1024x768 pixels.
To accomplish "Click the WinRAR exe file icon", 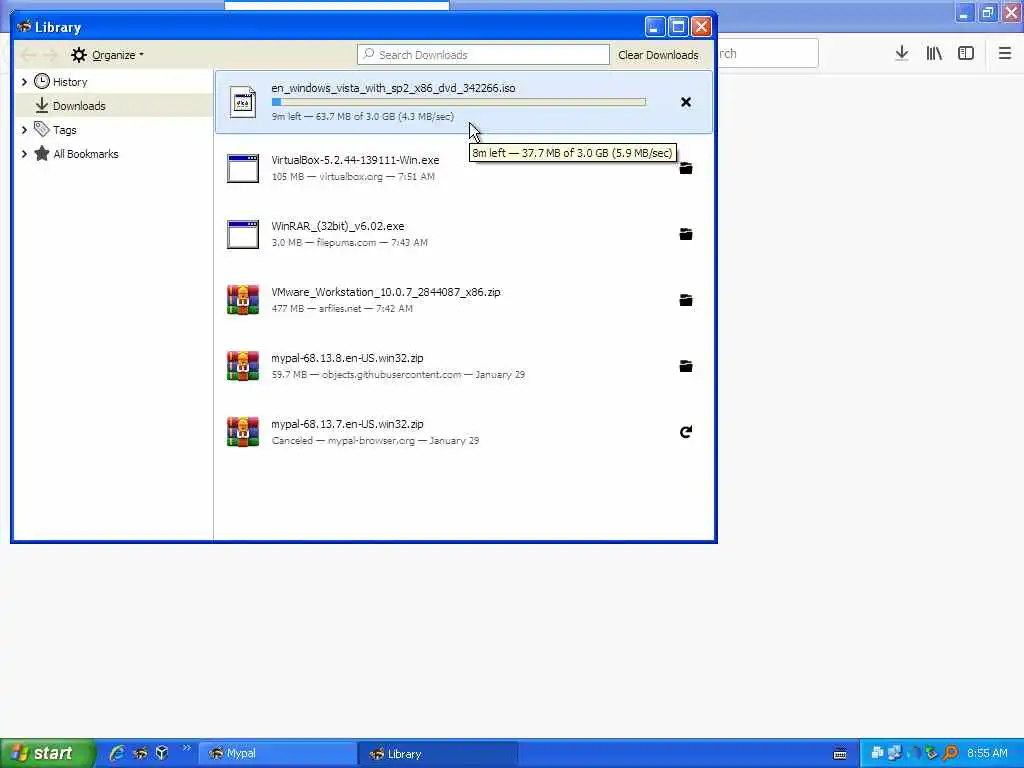I will pyautogui.click(x=243, y=234).
